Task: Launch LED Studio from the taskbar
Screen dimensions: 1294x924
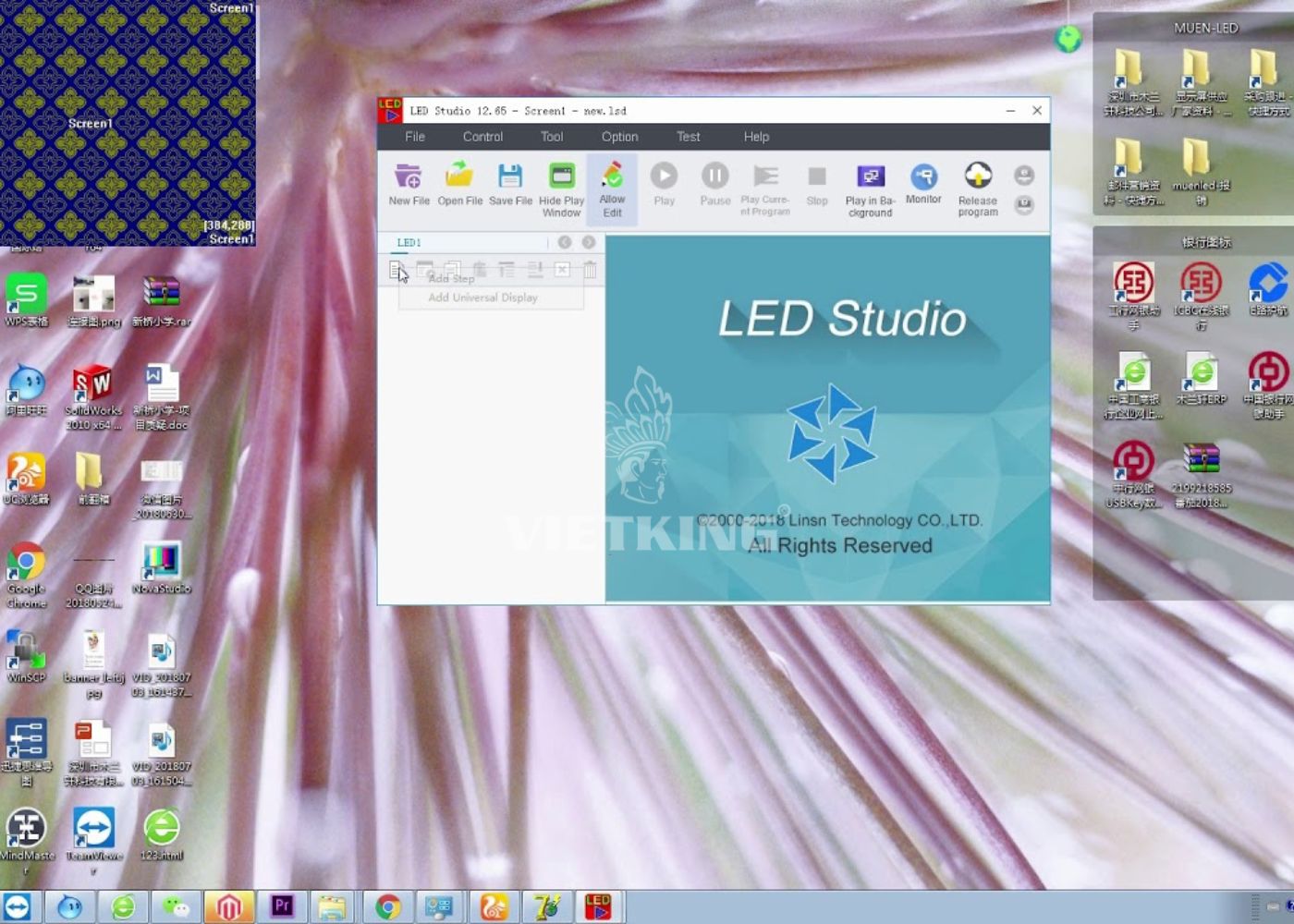Action: [x=598, y=907]
